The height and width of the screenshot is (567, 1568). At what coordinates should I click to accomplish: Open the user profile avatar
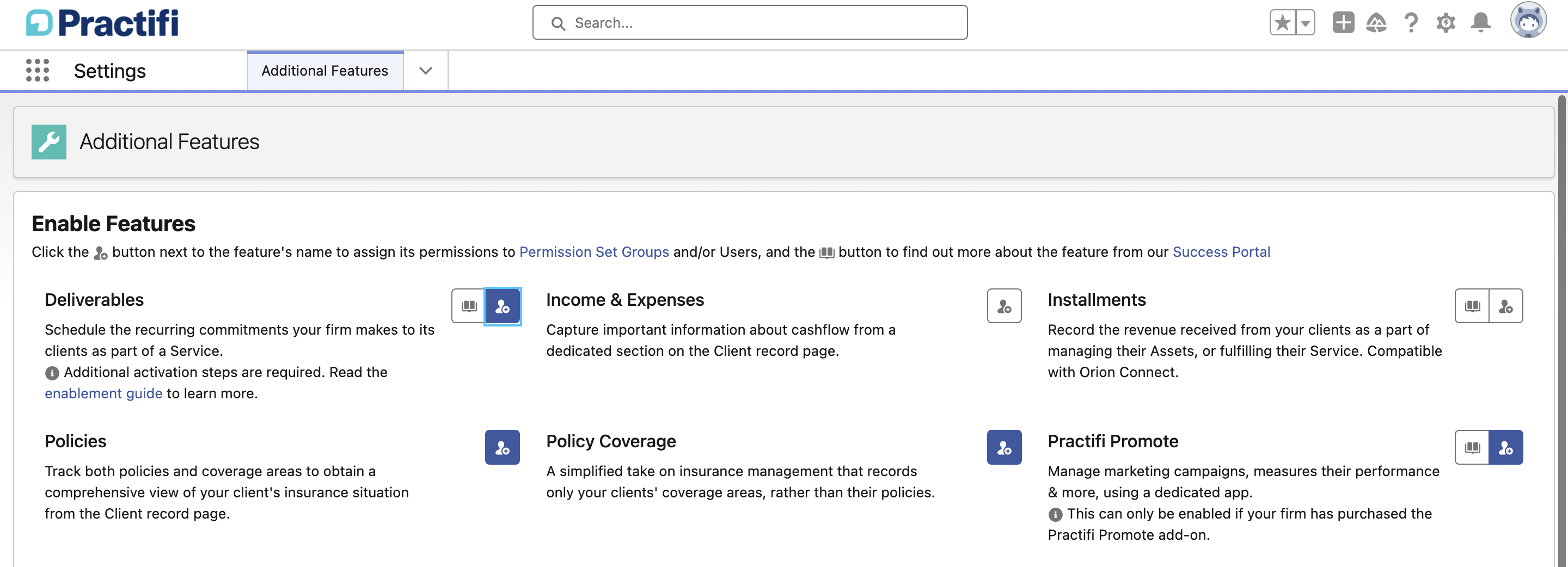coord(1528,21)
